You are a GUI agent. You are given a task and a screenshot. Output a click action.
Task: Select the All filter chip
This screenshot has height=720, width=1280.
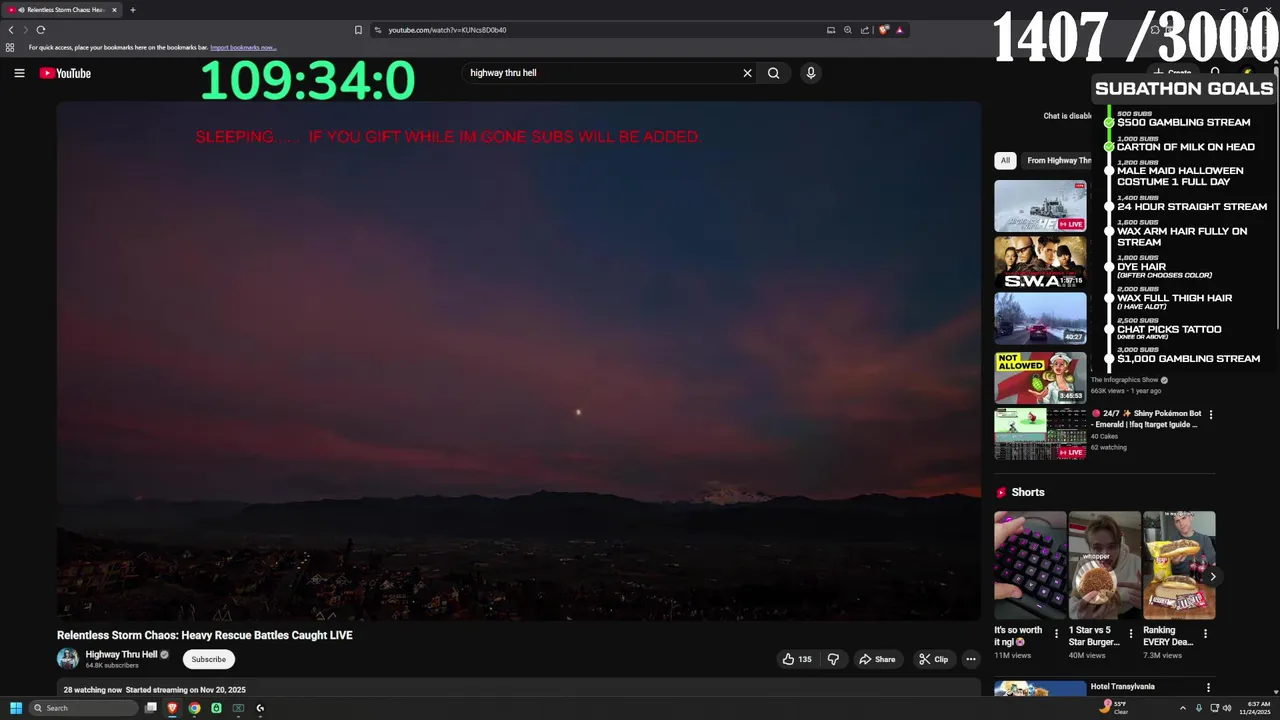pyautogui.click(x=1006, y=160)
